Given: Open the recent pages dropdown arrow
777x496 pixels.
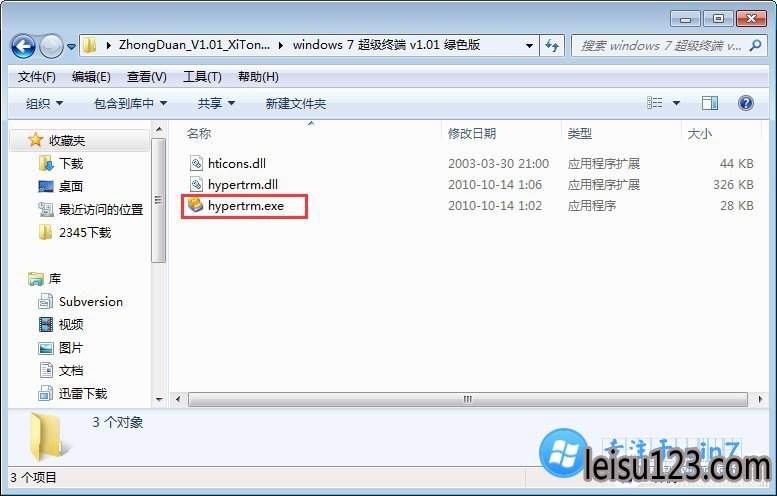Looking at the screenshot, I should (x=71, y=47).
